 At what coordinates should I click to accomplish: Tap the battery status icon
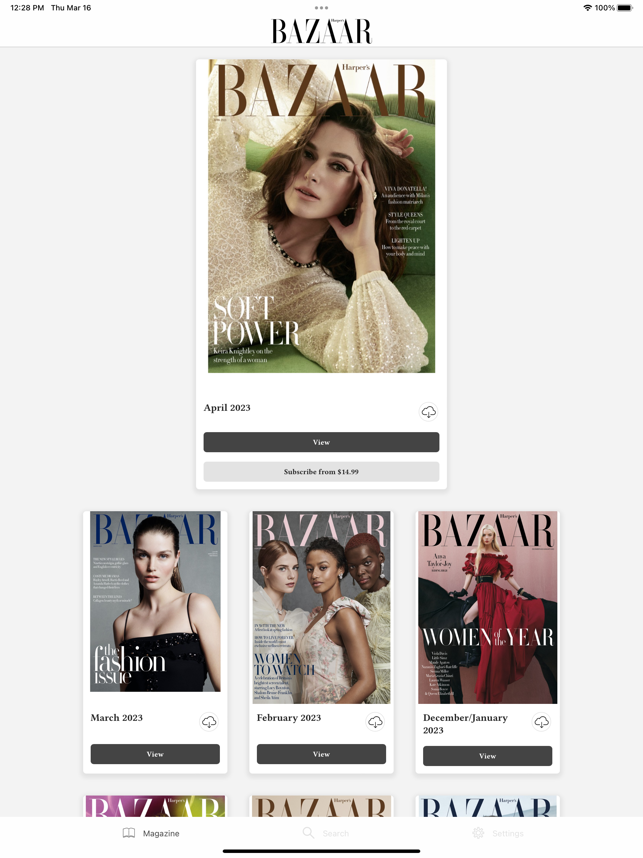(624, 8)
